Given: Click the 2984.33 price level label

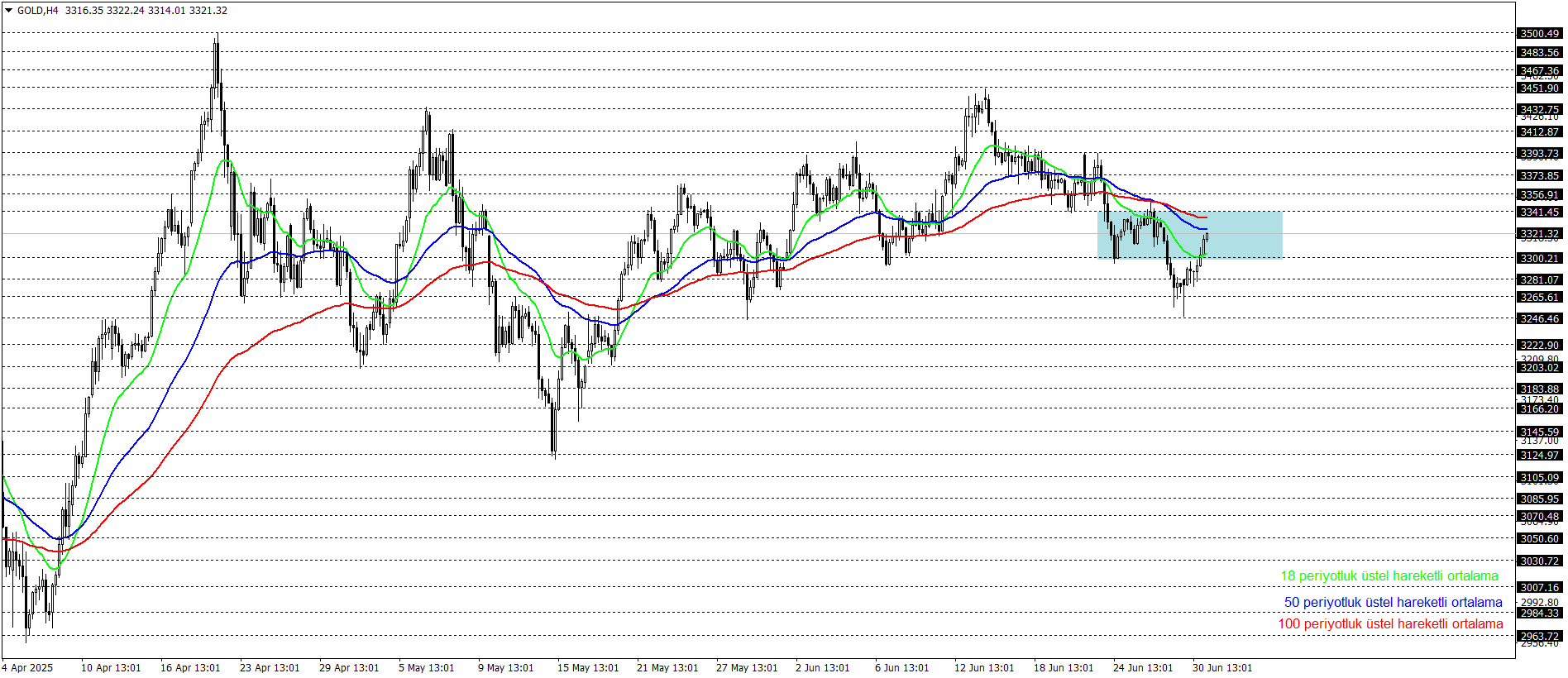Looking at the screenshot, I should [1540, 614].
